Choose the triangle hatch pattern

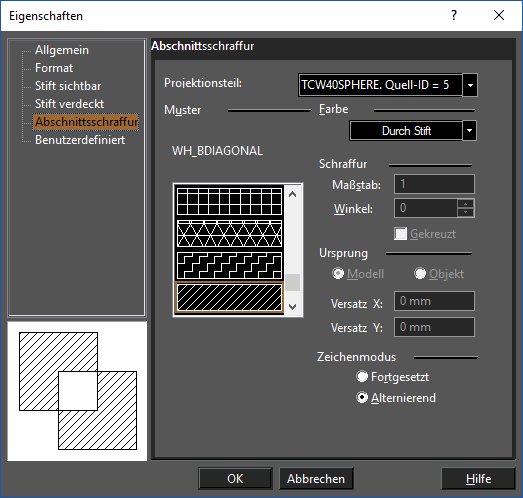tap(229, 233)
